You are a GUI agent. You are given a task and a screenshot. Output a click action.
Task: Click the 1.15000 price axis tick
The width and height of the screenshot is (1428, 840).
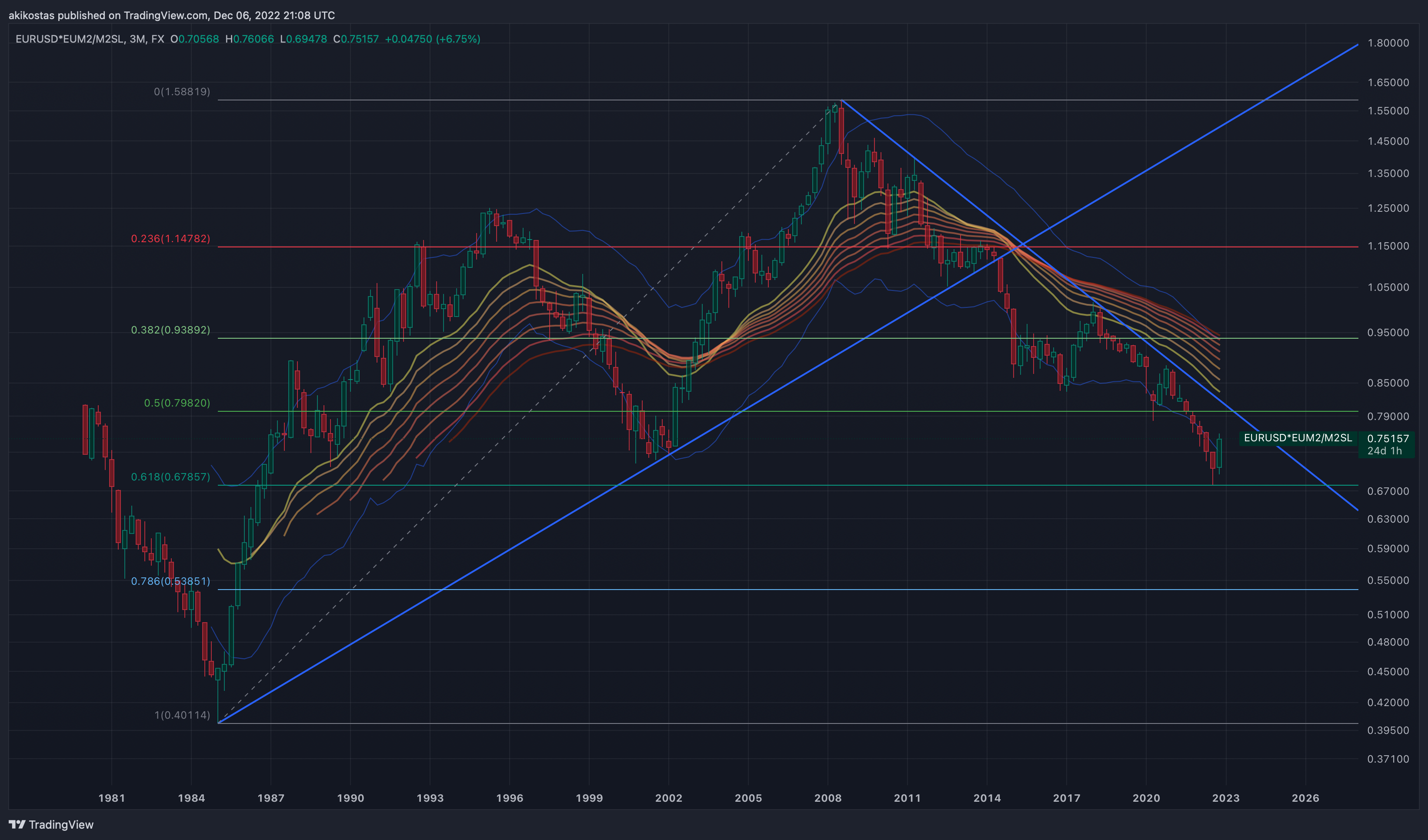tap(1388, 246)
